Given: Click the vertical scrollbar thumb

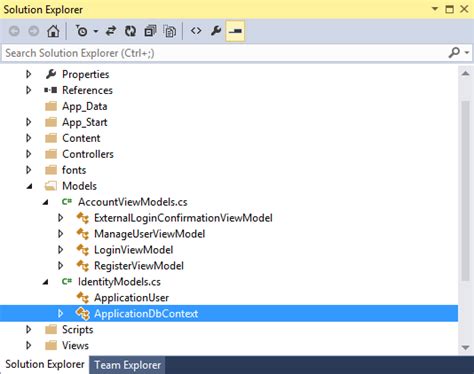Looking at the screenshot, I should [465, 191].
